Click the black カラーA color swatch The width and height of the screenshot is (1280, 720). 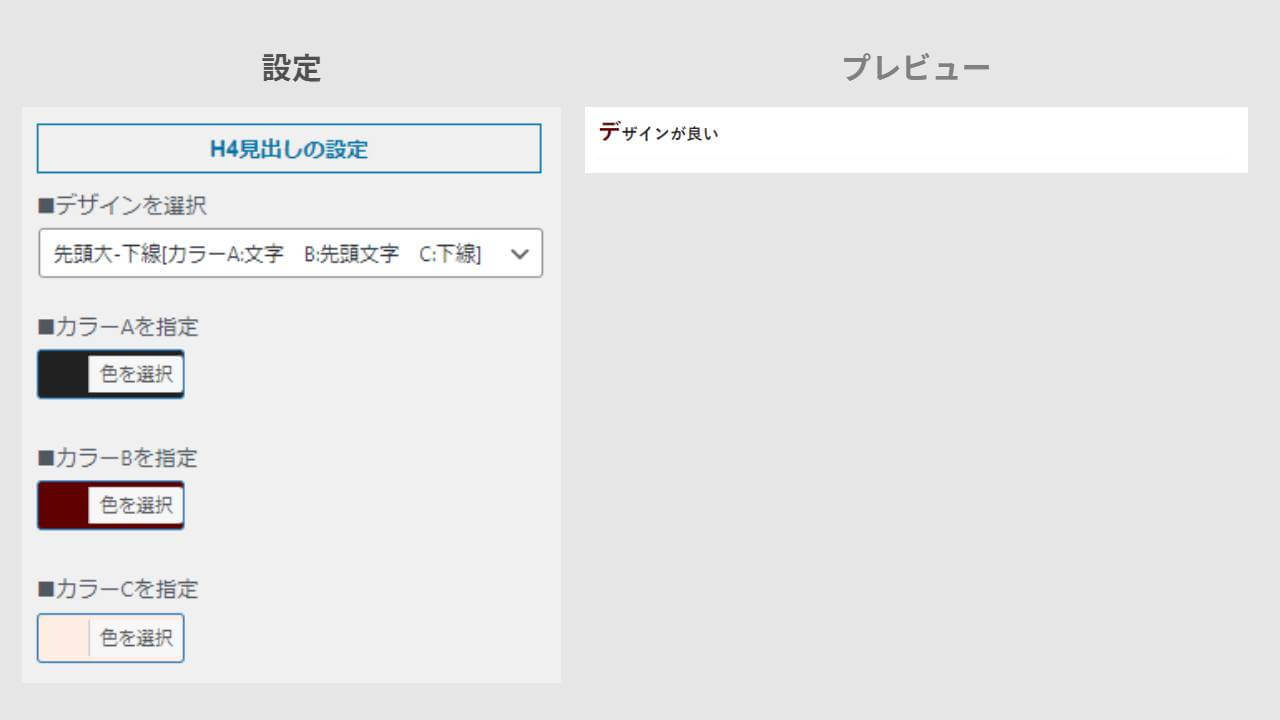coord(63,374)
